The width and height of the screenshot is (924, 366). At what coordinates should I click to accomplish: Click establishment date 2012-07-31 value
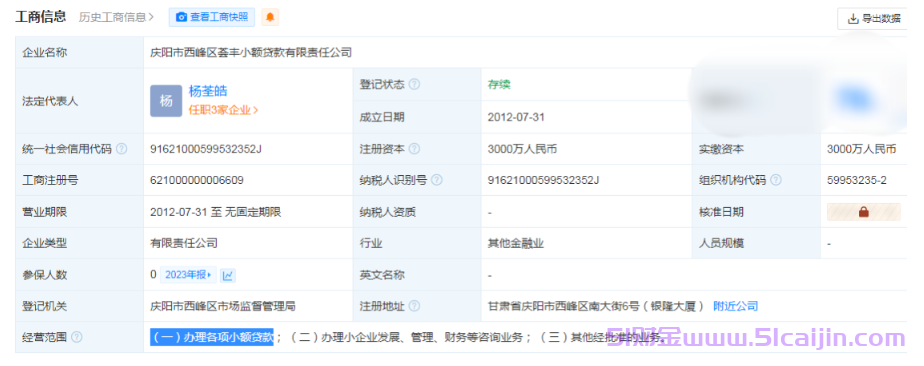[516, 117]
